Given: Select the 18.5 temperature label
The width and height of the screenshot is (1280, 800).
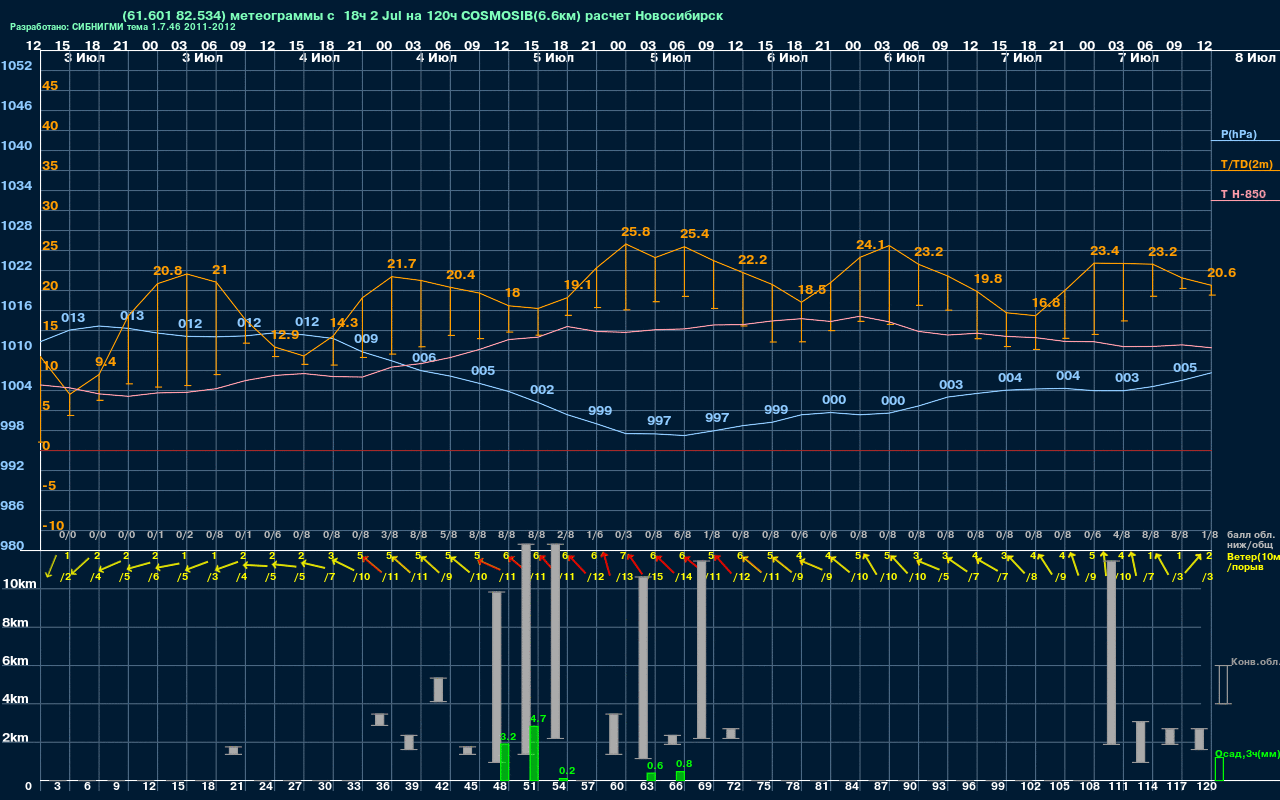Looking at the screenshot, I should 812,290.
